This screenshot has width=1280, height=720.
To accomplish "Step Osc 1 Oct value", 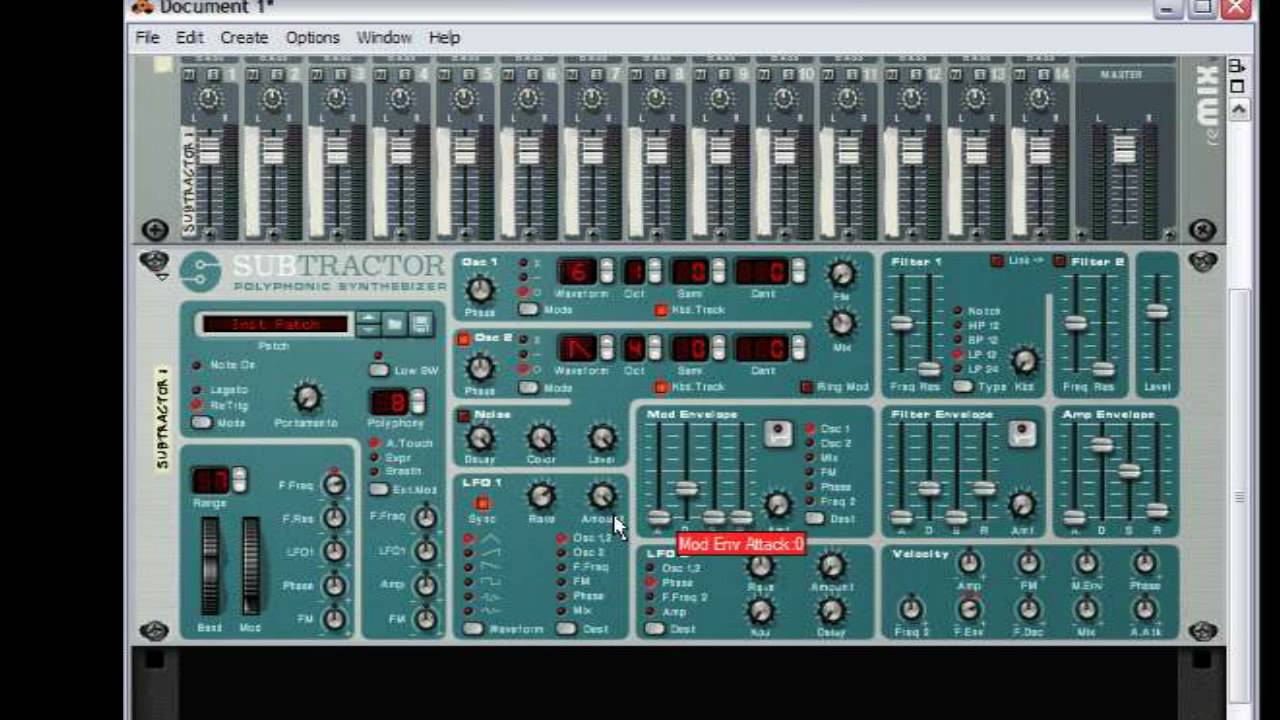I will click(x=654, y=271).
